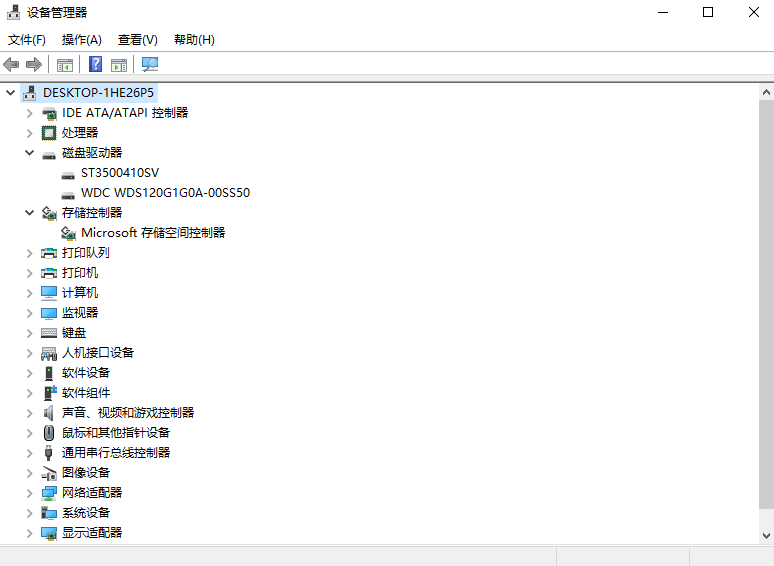This screenshot has width=774, height=566.
Task: Click the IDE ATA/ATAPI controller icon
Action: click(49, 113)
